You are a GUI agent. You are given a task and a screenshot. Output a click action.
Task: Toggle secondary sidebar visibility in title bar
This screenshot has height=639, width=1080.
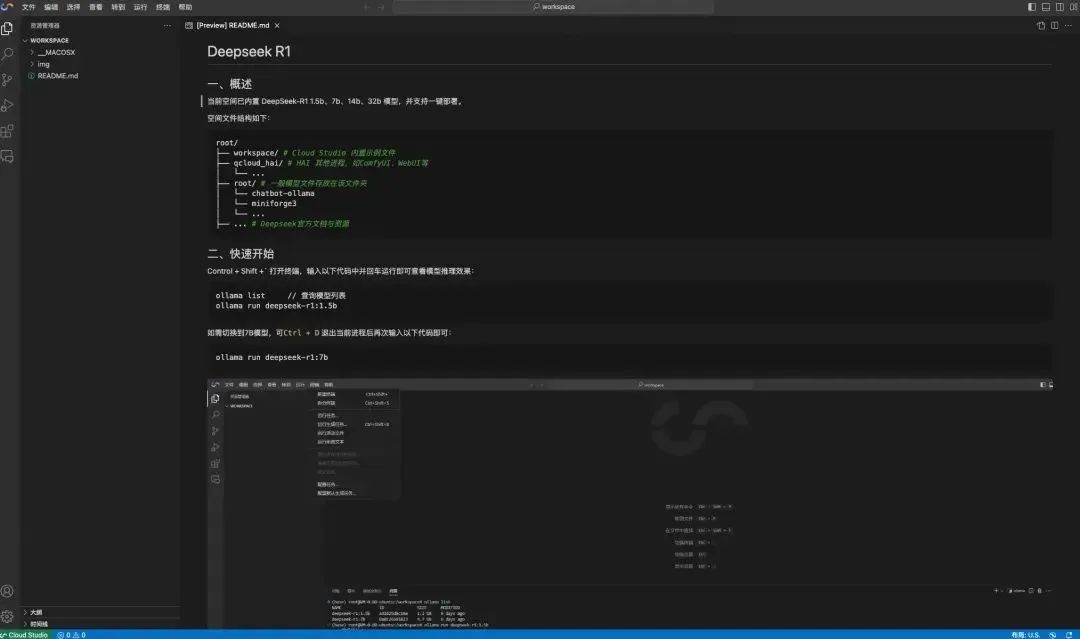pyautogui.click(x=1059, y=7)
